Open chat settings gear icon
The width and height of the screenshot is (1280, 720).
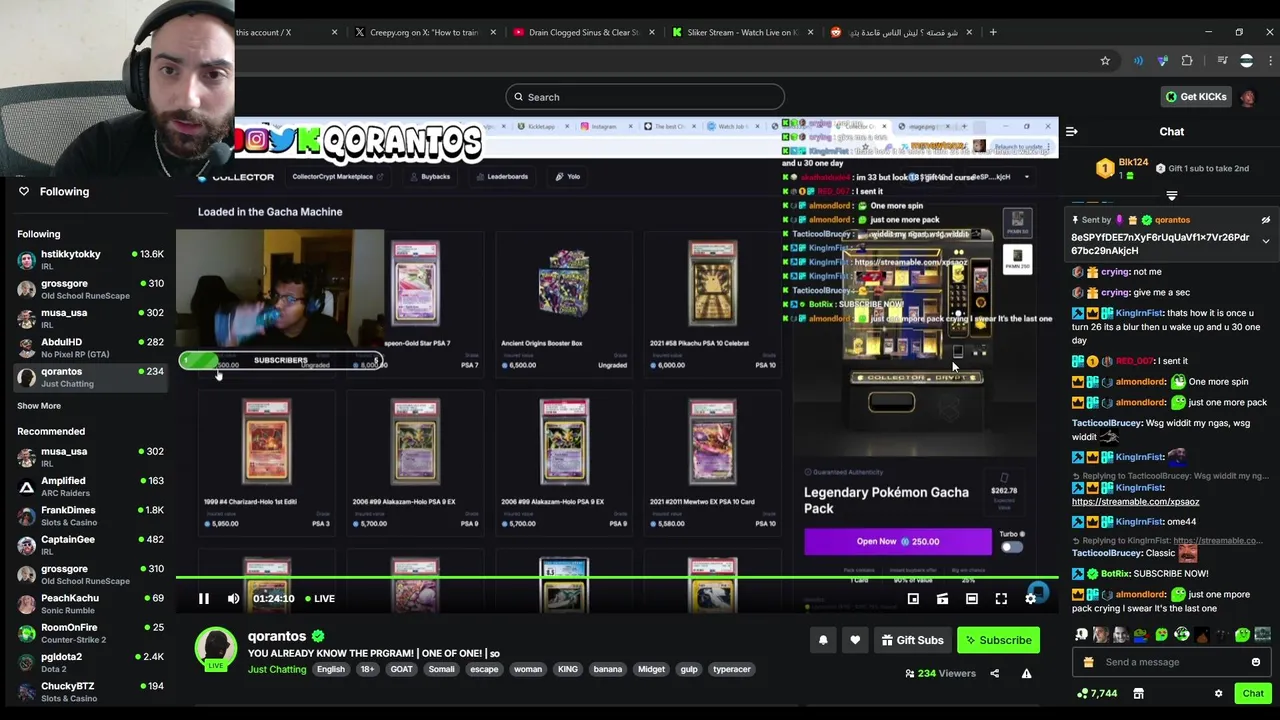coord(1218,693)
